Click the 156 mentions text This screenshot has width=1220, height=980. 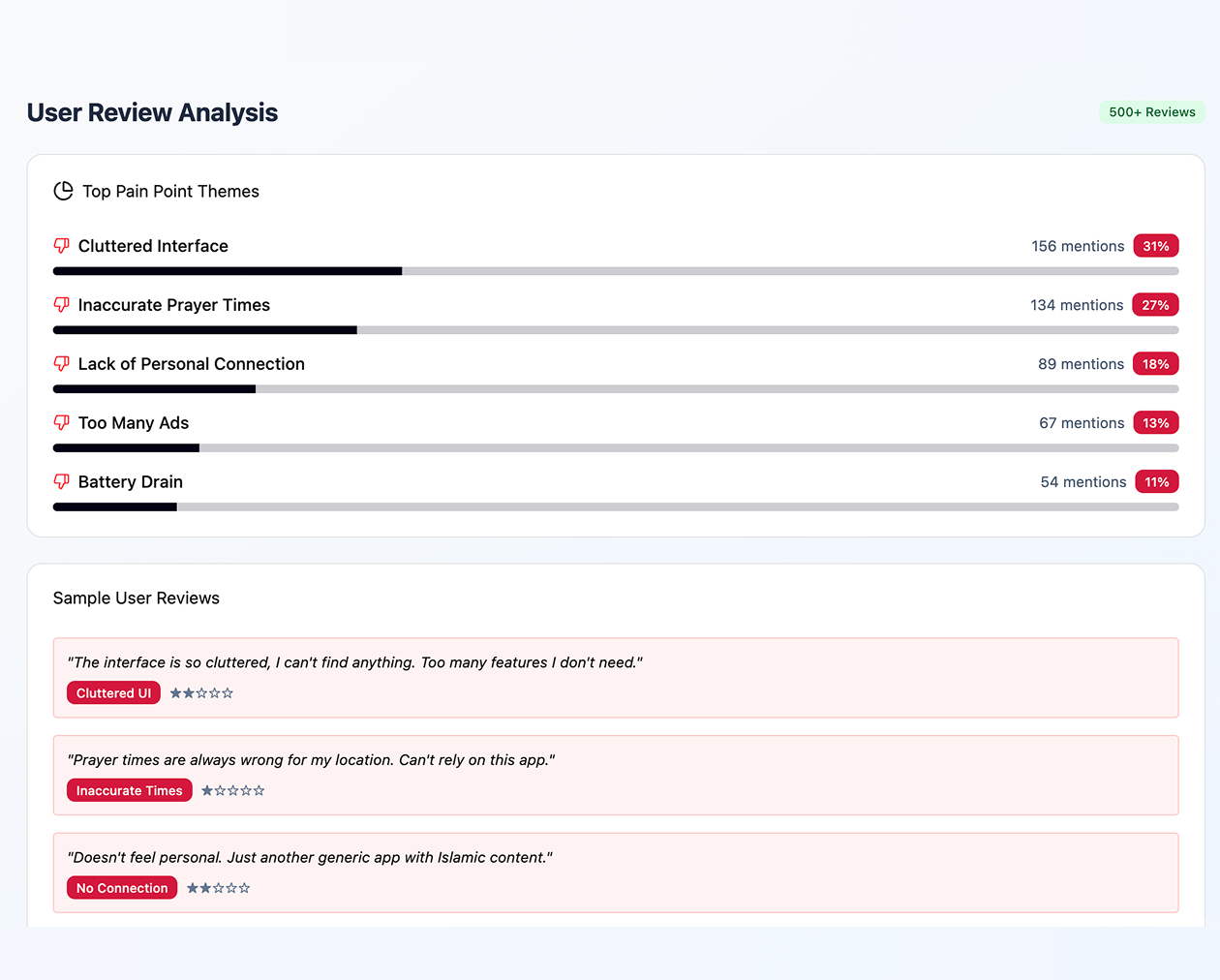tap(1078, 246)
